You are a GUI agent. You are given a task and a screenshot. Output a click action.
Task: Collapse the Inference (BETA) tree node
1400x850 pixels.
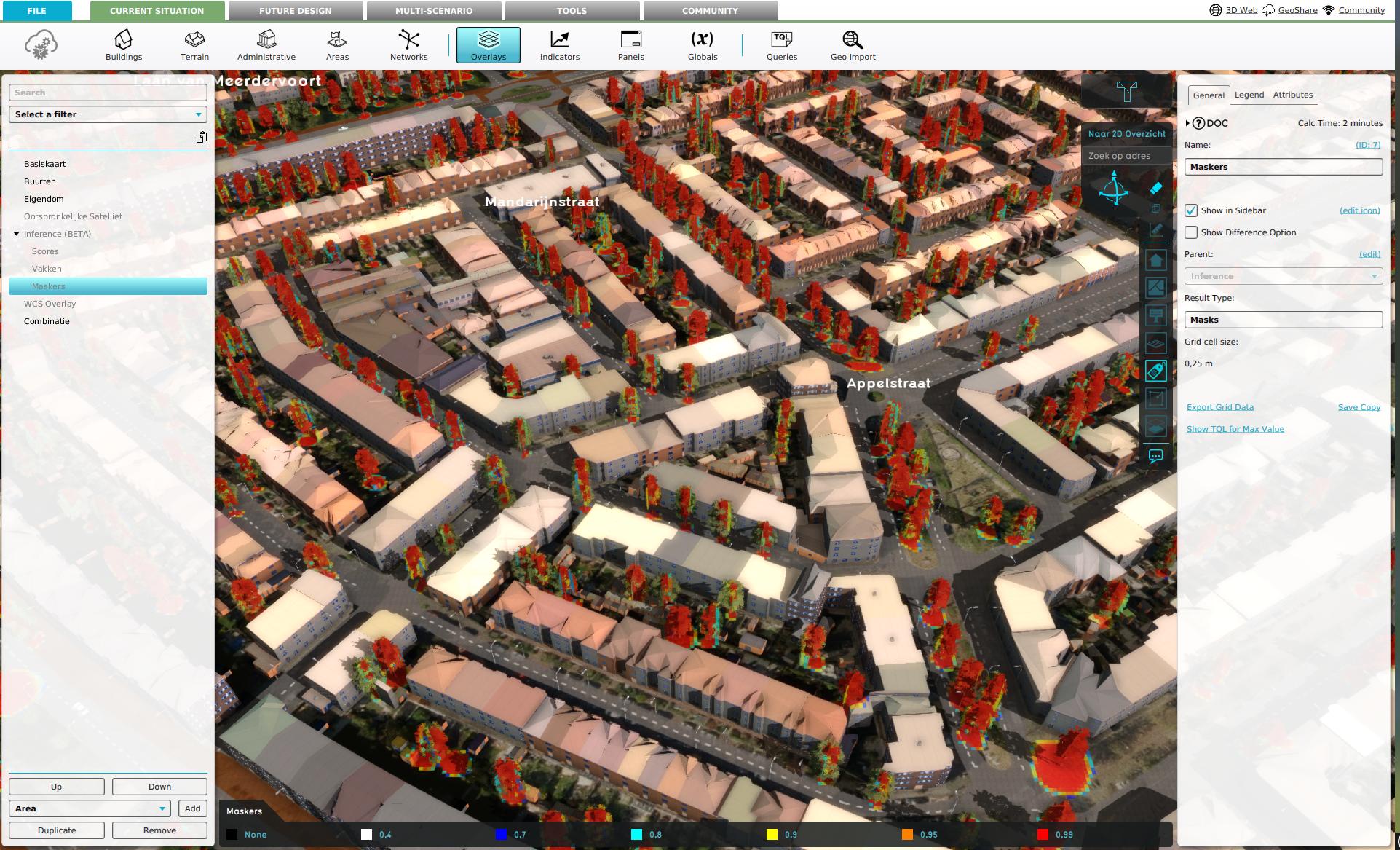tap(16, 234)
